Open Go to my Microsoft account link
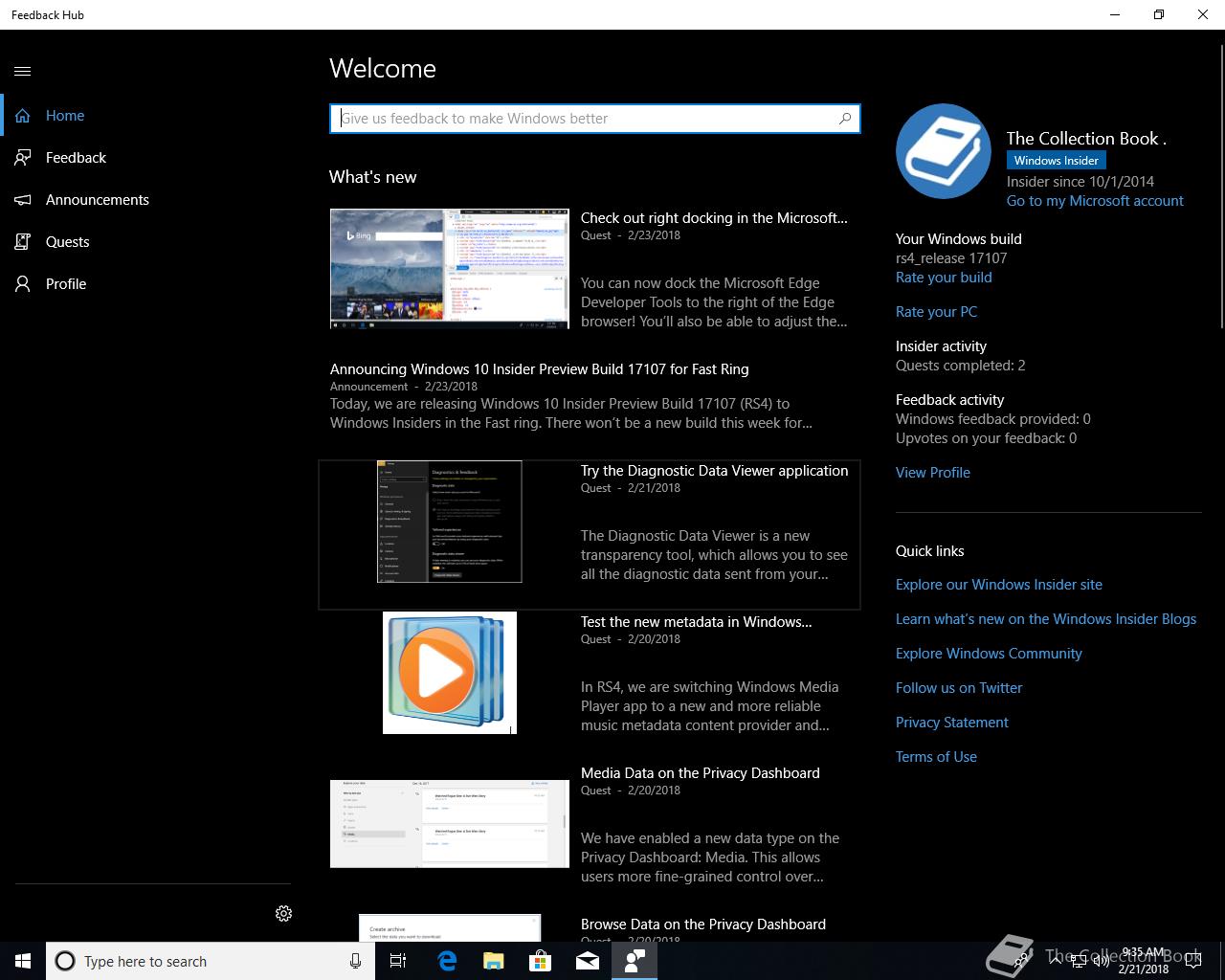This screenshot has height=980, width=1225. [x=1095, y=201]
